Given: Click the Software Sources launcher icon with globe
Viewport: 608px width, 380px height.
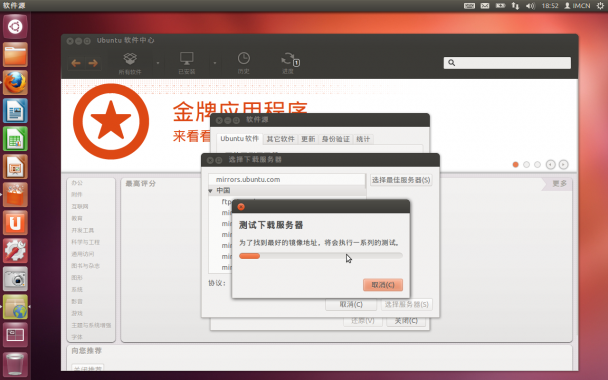Looking at the screenshot, I should [15, 307].
